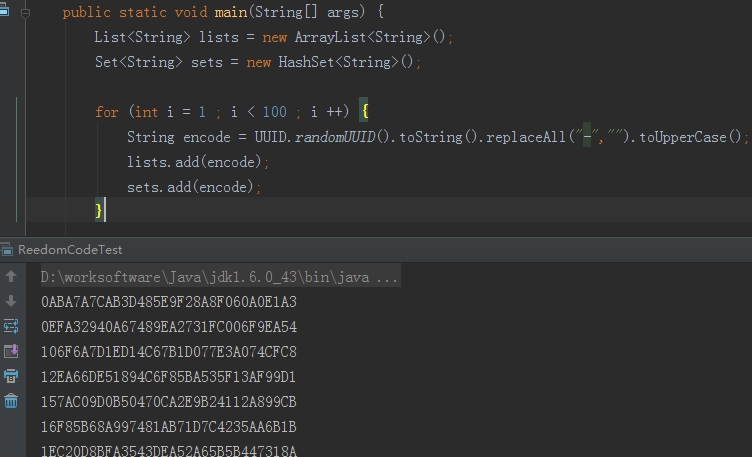Image resolution: width=752 pixels, height=457 pixels.
Task: Click randomUUID method call in code
Action: [x=335, y=137]
